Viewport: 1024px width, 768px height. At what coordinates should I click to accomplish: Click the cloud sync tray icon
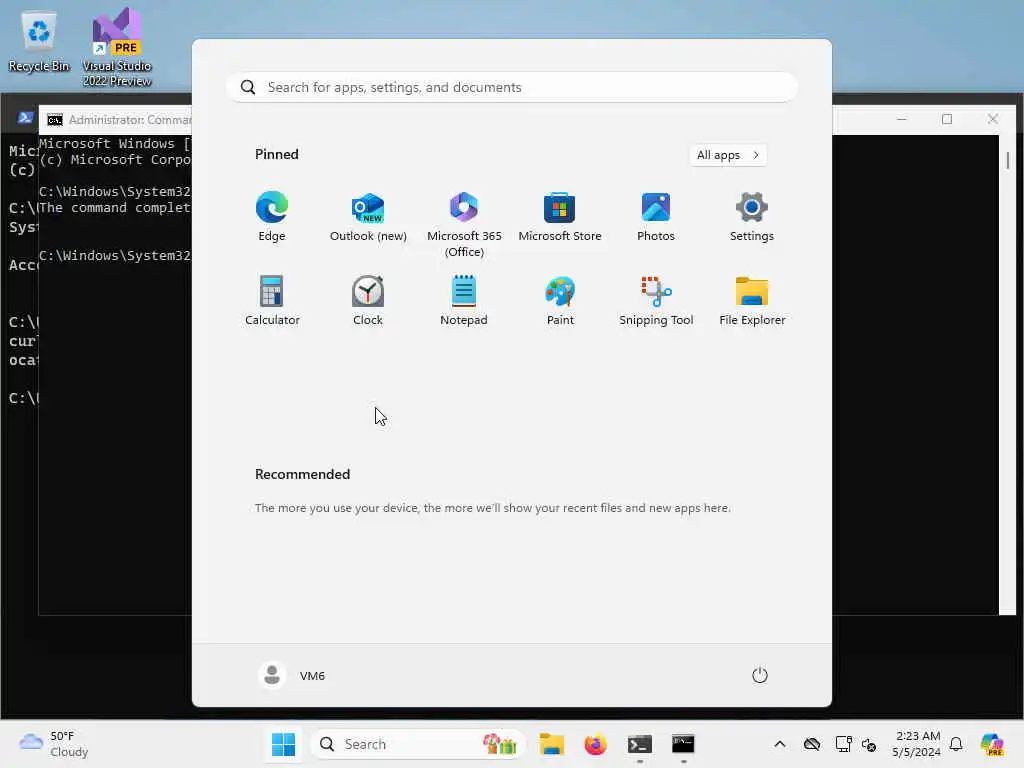coord(812,744)
